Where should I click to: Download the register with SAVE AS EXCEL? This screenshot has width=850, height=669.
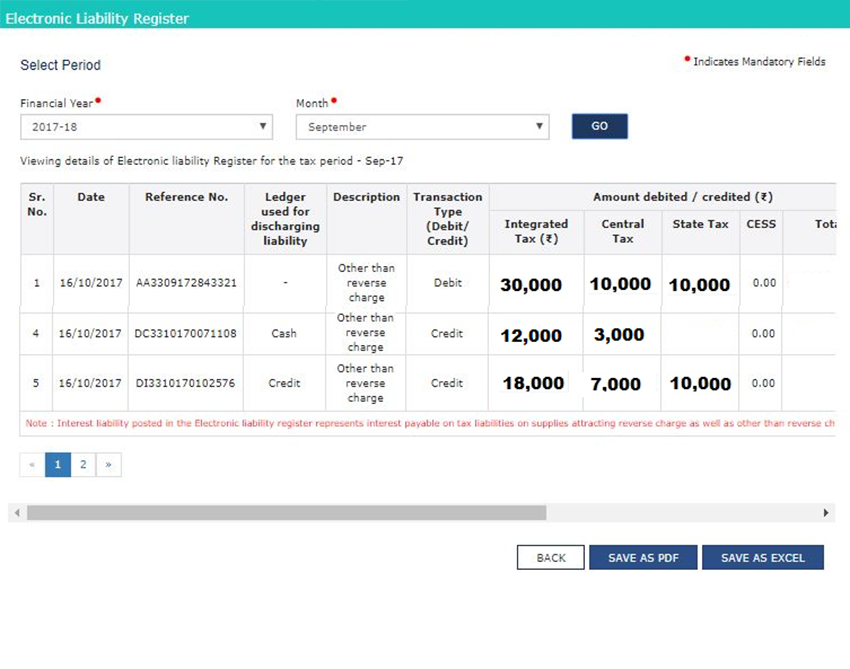click(762, 558)
